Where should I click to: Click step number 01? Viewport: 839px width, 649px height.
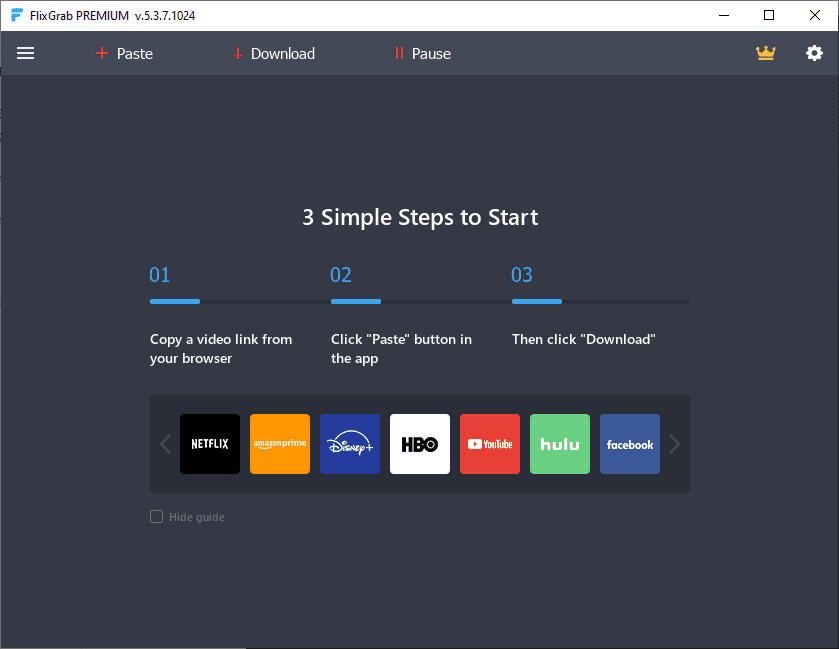[159, 275]
